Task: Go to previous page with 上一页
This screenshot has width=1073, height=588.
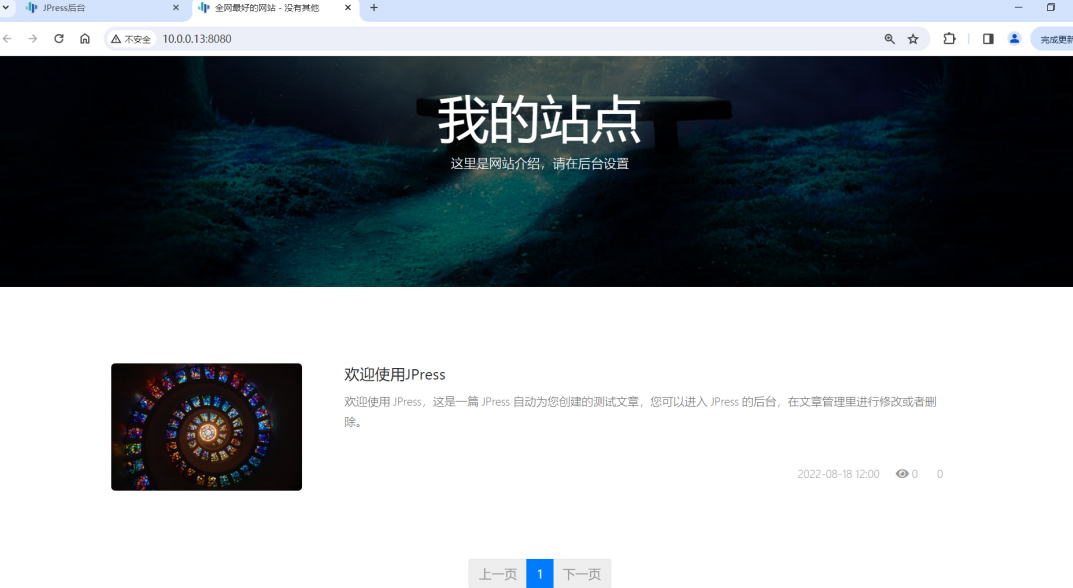Action: point(497,574)
